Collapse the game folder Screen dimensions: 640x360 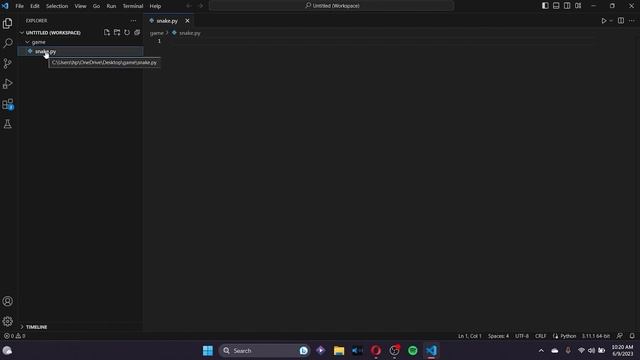pyautogui.click(x=38, y=42)
